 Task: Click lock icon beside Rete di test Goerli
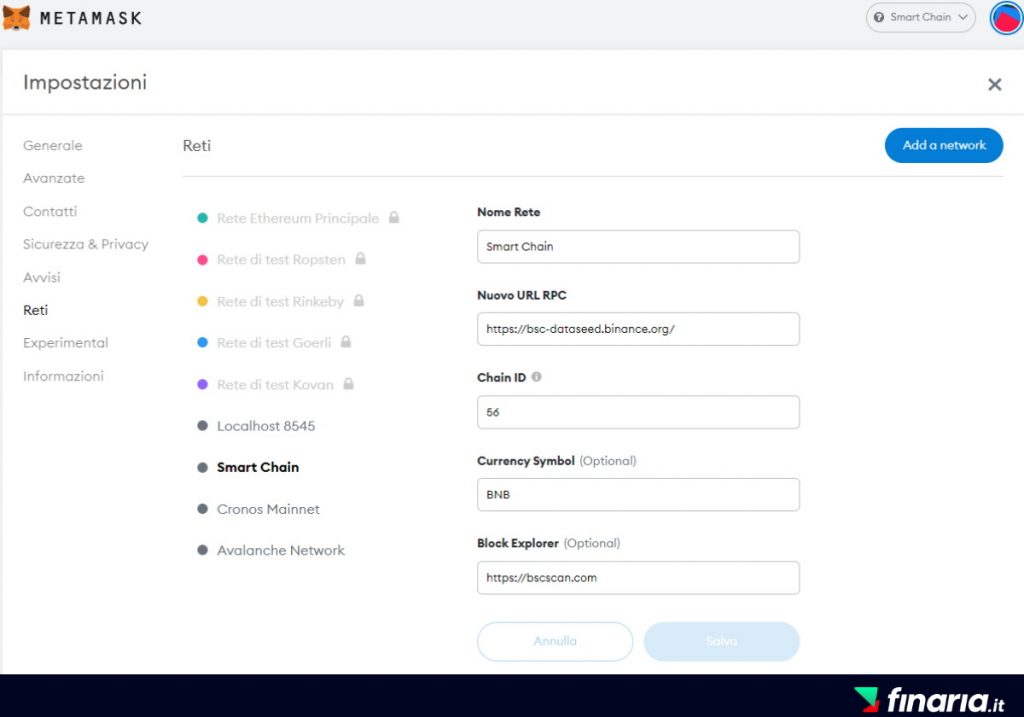(x=346, y=342)
